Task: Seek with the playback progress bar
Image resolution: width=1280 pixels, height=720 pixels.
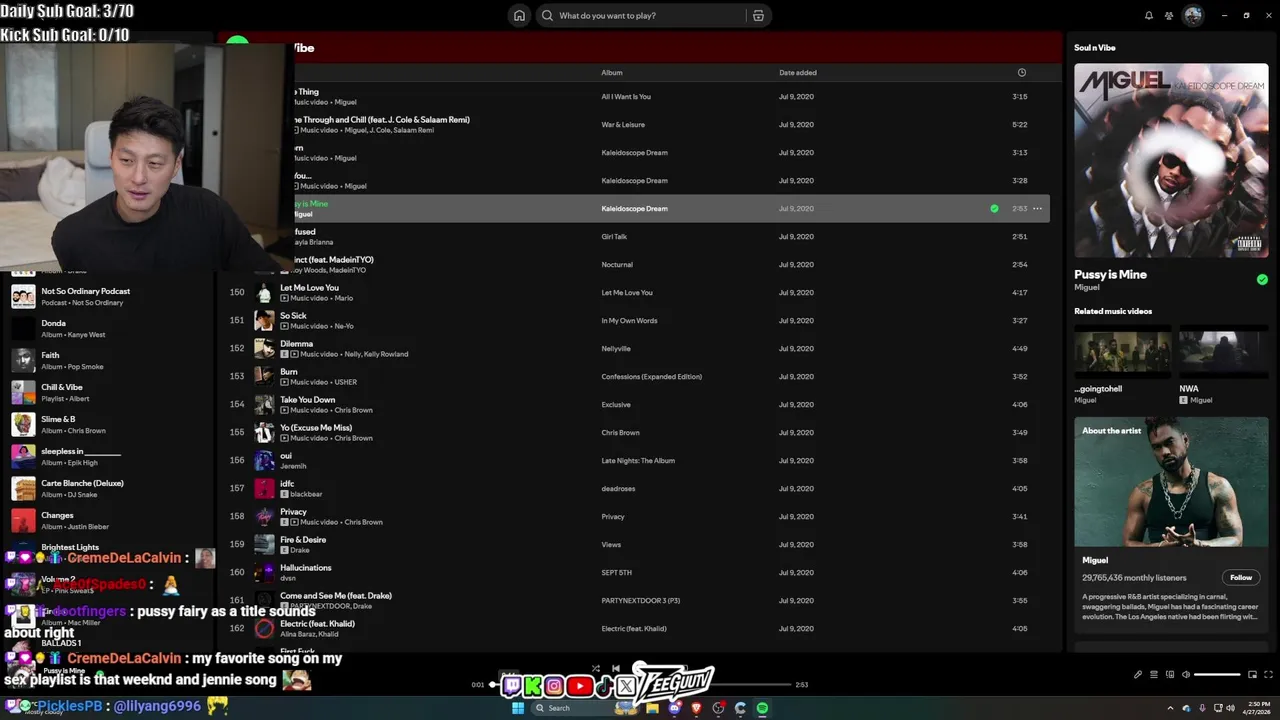Action: click(640, 685)
